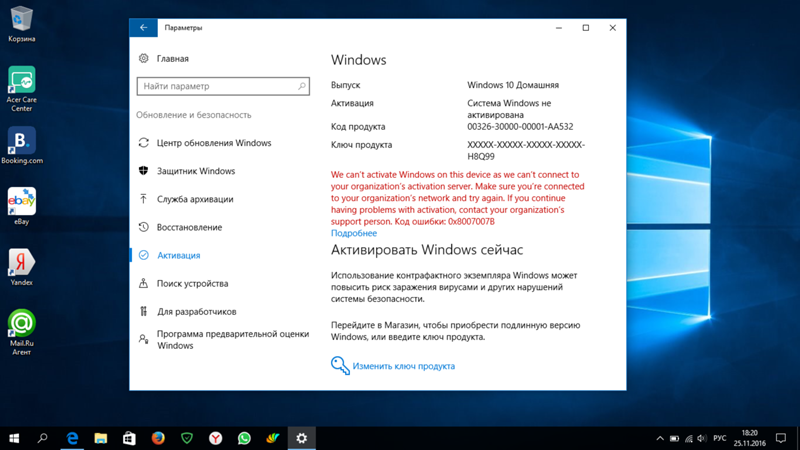800x450 pixels.
Task: Launch Firefox from the taskbar
Action: 158,438
